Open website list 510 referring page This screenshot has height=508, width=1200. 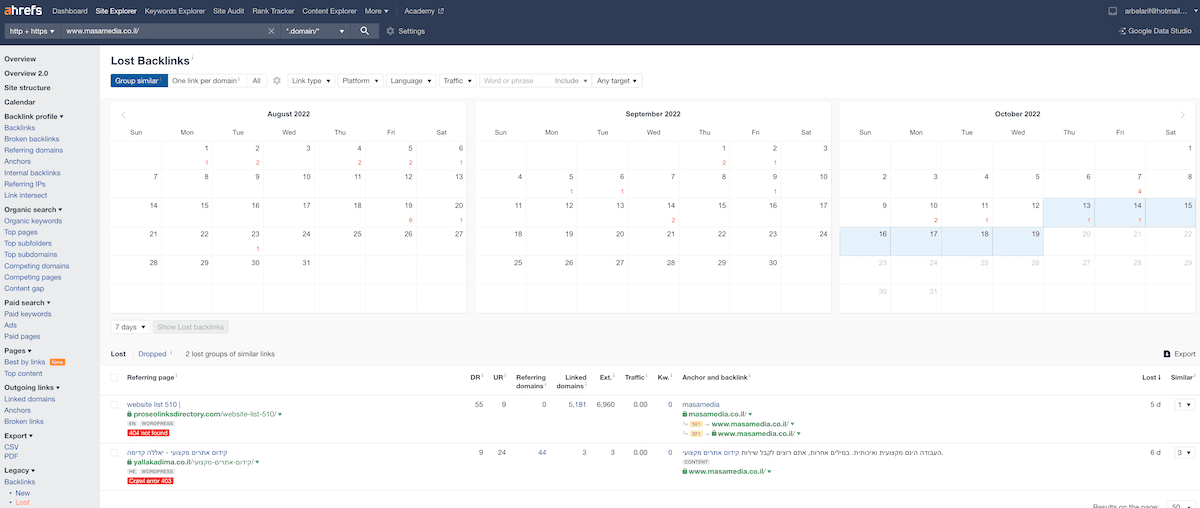click(x=152, y=404)
